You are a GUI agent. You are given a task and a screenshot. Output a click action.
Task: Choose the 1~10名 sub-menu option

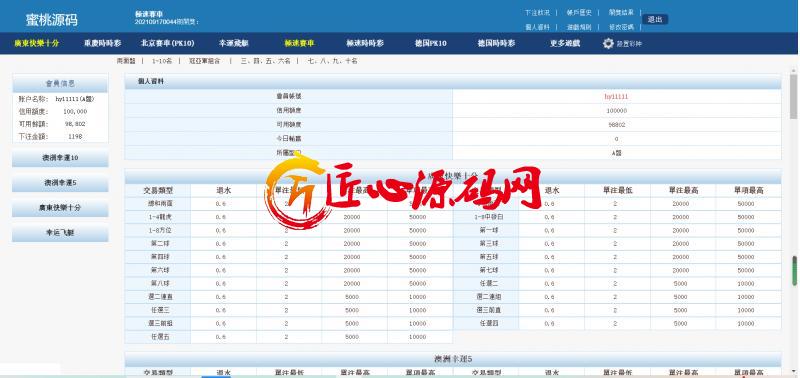162,61
